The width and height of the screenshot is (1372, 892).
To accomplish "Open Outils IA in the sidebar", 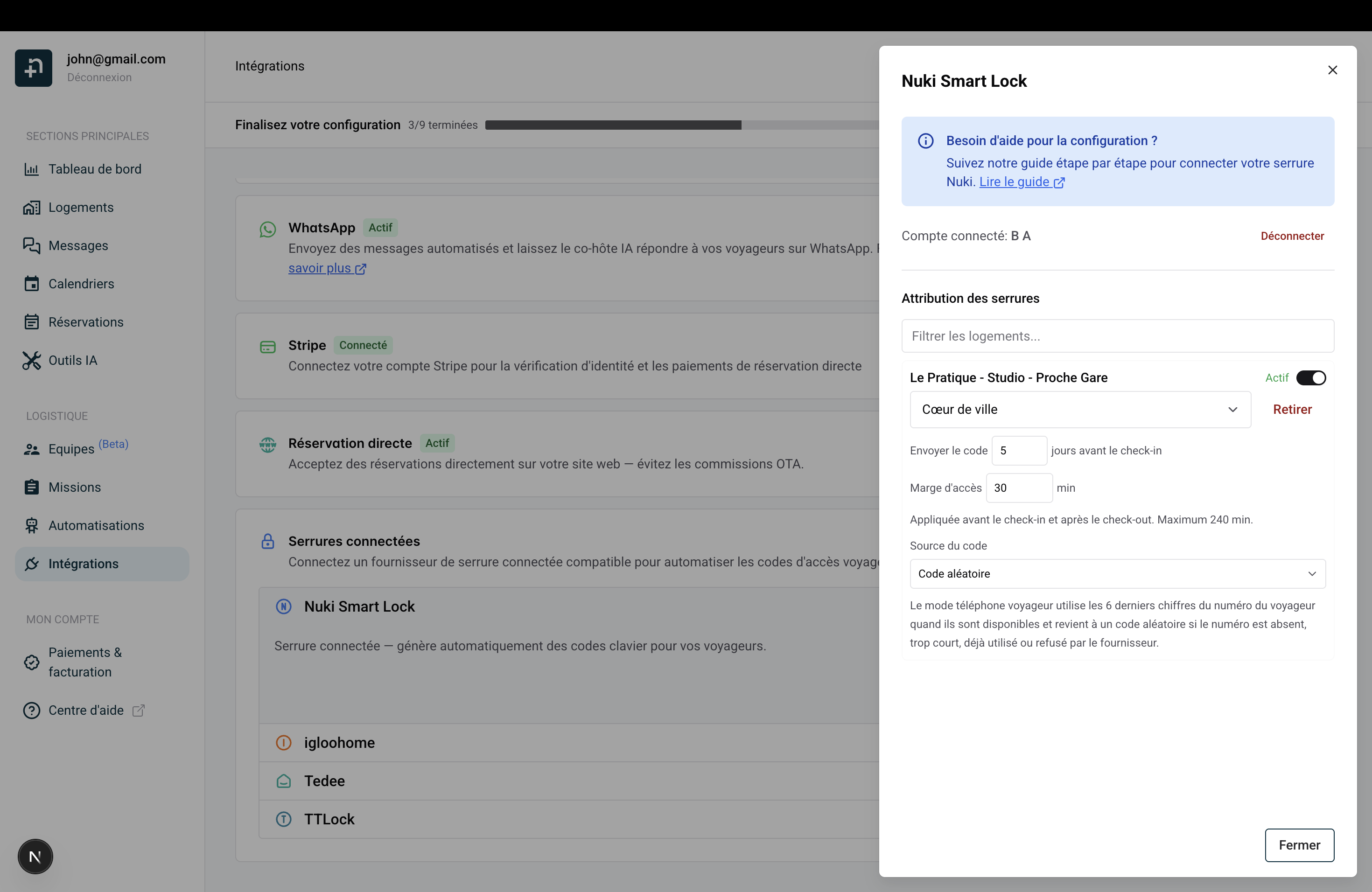I will 102,361.
